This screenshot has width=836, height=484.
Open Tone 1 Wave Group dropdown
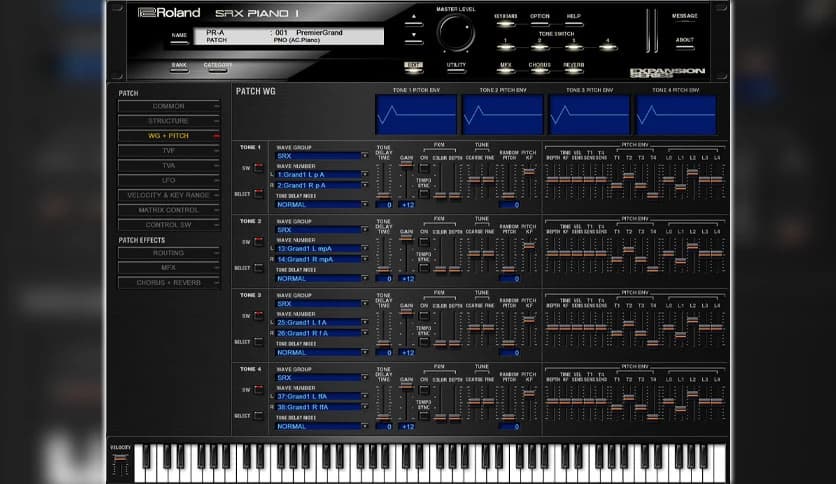coord(321,156)
